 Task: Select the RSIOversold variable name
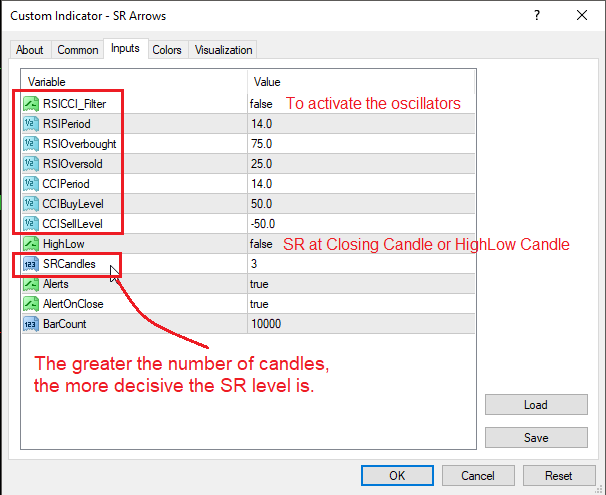73,164
